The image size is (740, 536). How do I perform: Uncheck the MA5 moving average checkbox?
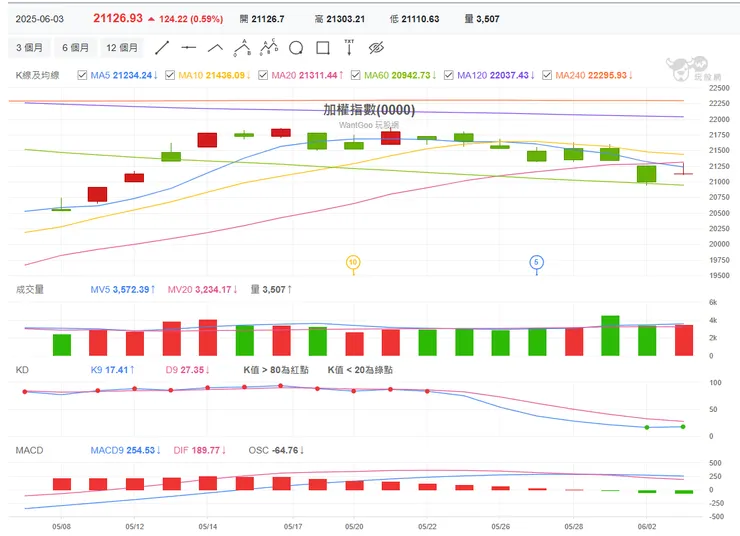click(82, 75)
